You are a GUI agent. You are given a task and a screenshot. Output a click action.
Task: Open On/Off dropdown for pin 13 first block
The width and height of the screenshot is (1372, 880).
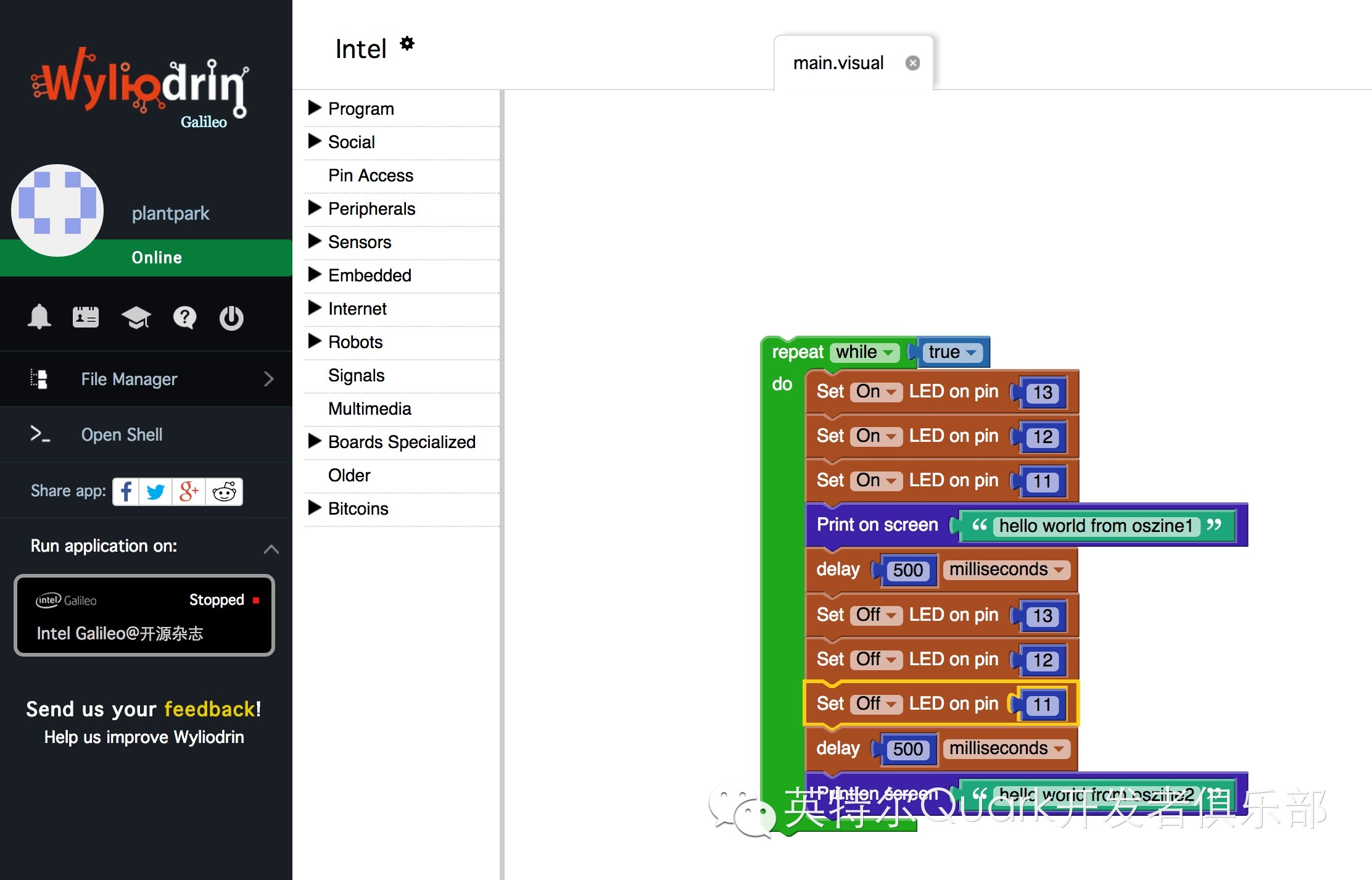[876, 392]
